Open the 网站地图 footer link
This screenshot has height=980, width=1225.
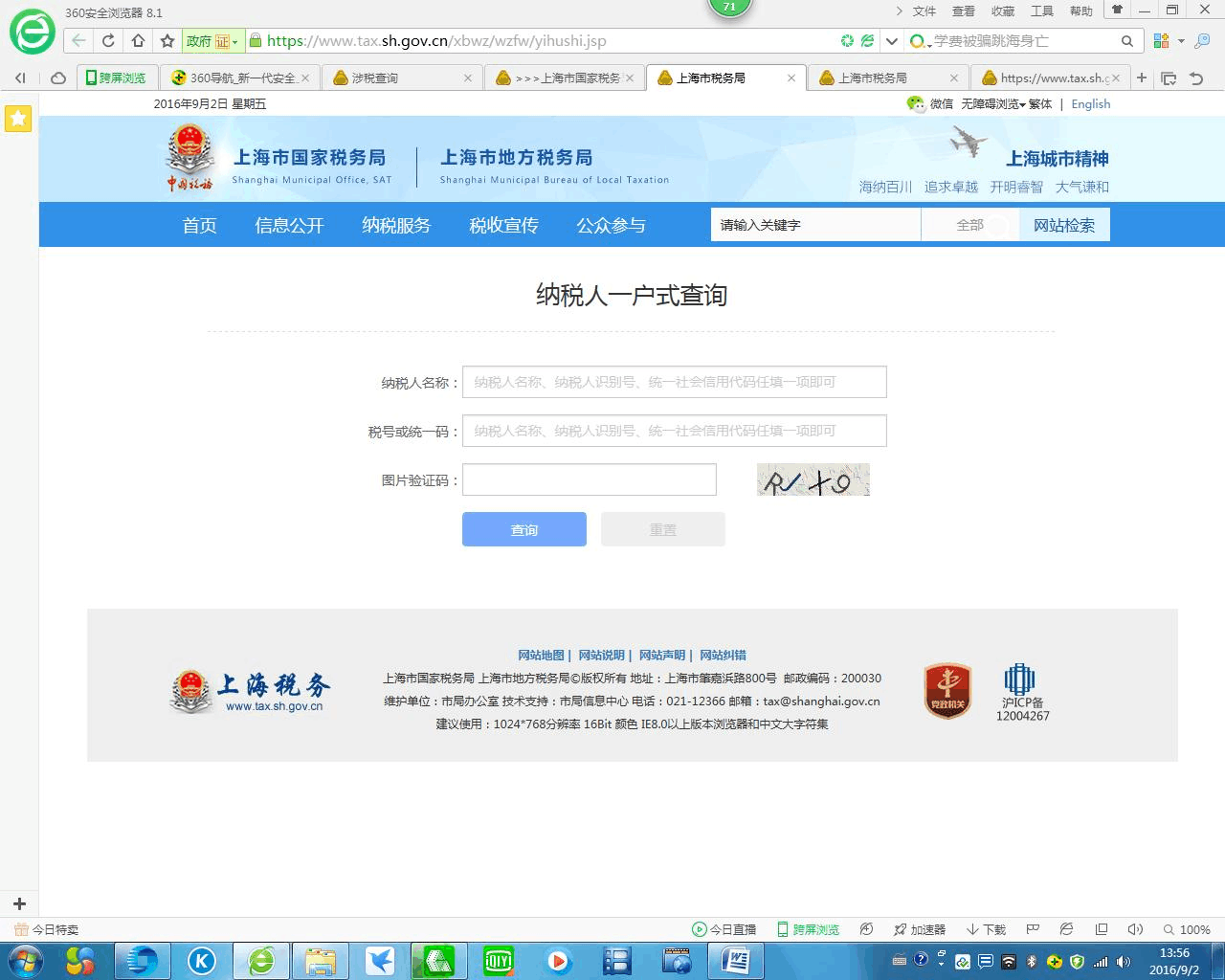[x=541, y=655]
